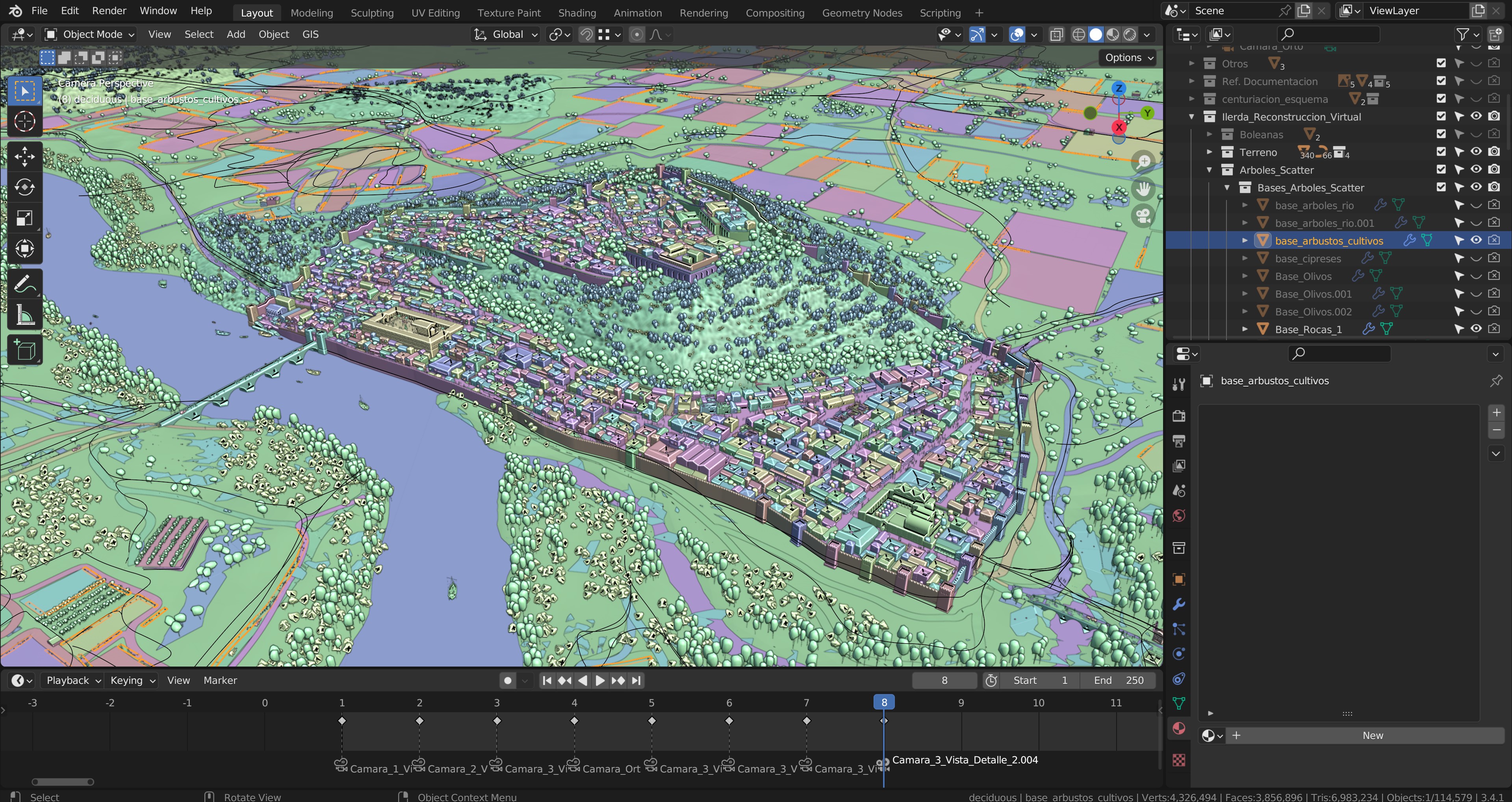Hide base_arbustos_cultivos with its eye icon

tap(1476, 241)
